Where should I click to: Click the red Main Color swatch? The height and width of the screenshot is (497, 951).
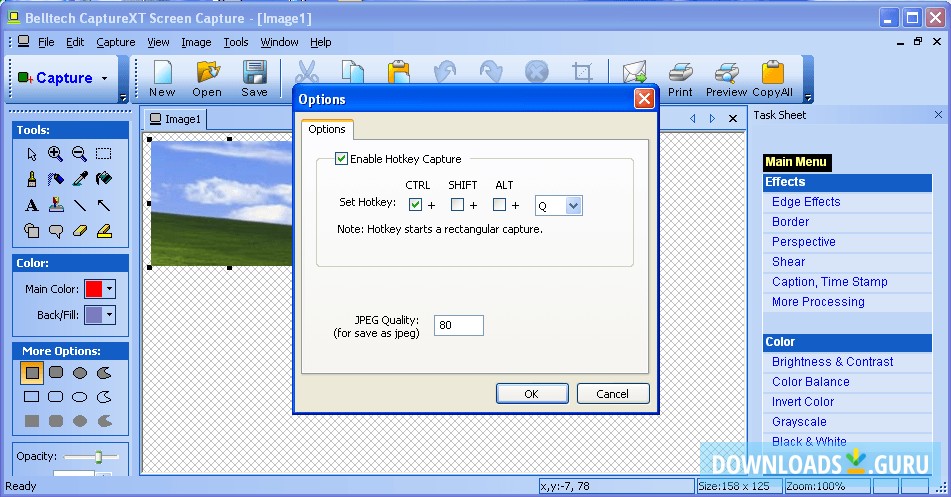click(x=93, y=289)
